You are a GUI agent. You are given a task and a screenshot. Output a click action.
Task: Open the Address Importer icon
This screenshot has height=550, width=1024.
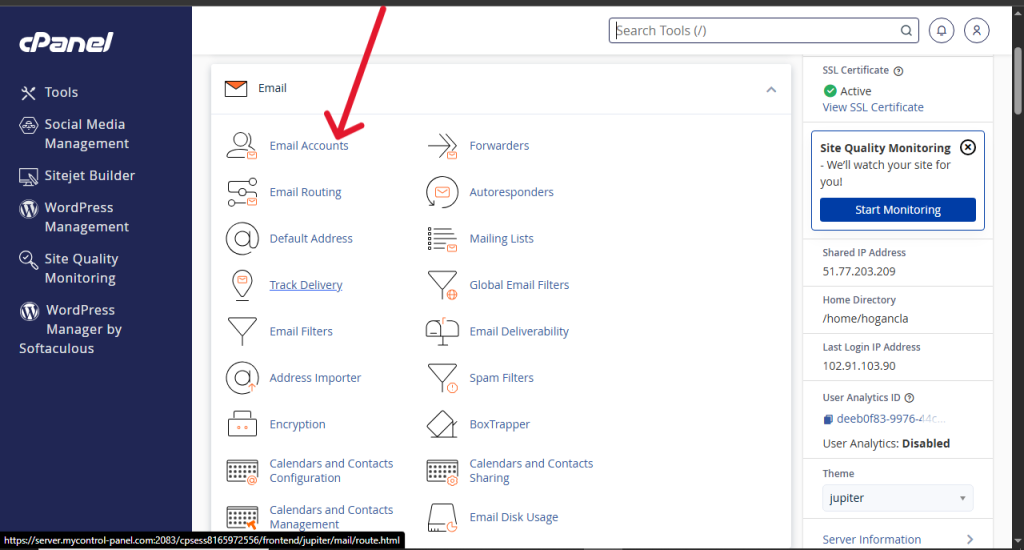pyautogui.click(x=242, y=378)
